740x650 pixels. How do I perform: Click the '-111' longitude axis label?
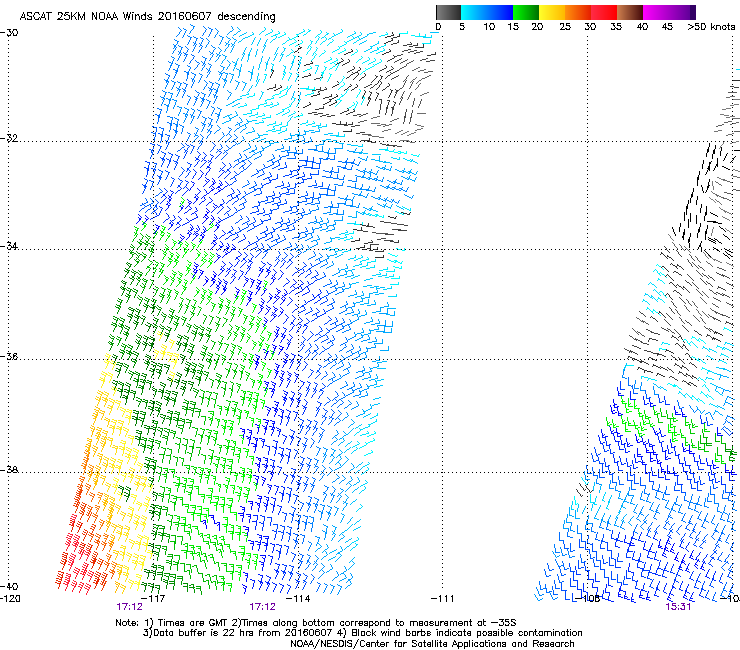442,599
